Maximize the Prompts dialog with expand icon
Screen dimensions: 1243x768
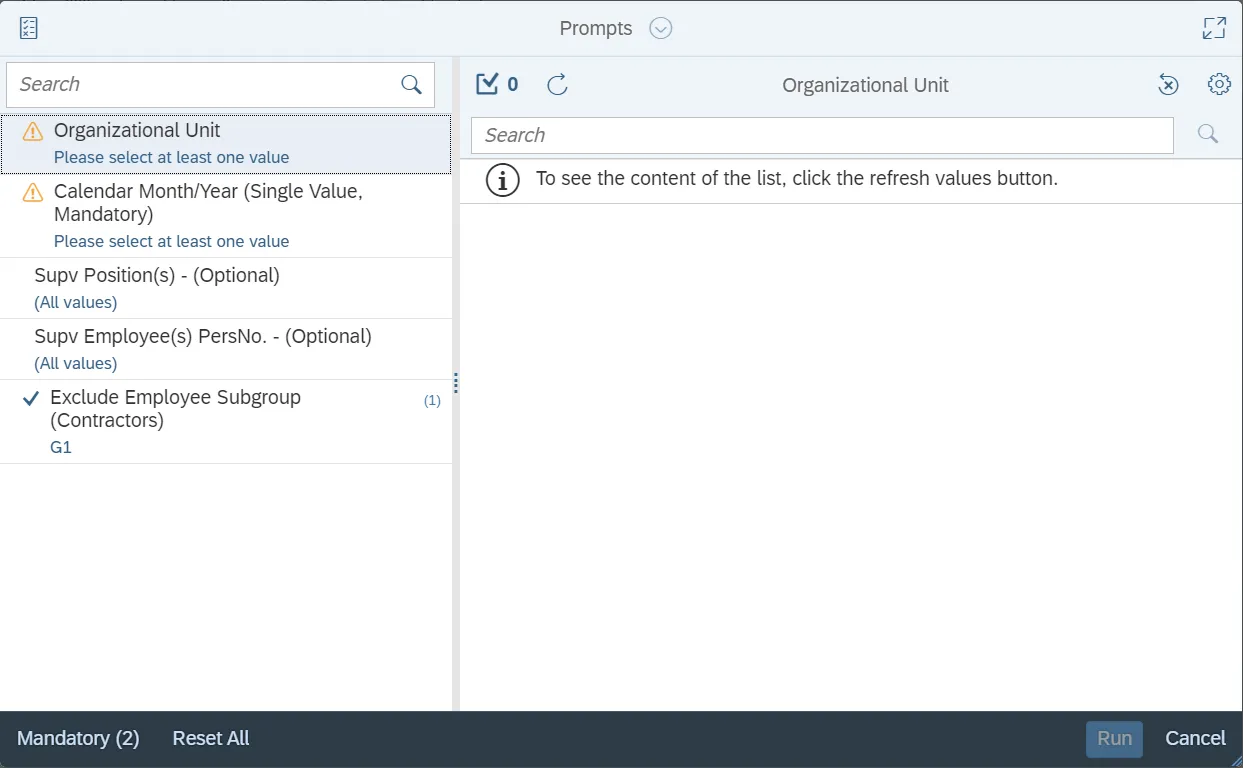1214,28
